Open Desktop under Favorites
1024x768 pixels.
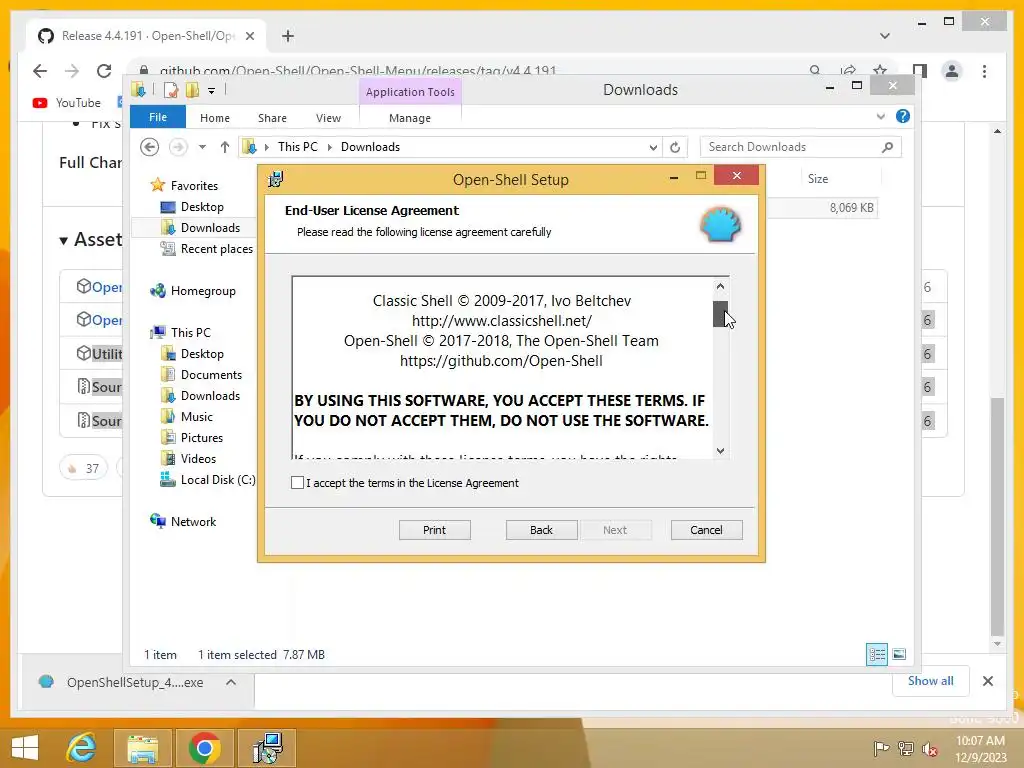pos(202,206)
